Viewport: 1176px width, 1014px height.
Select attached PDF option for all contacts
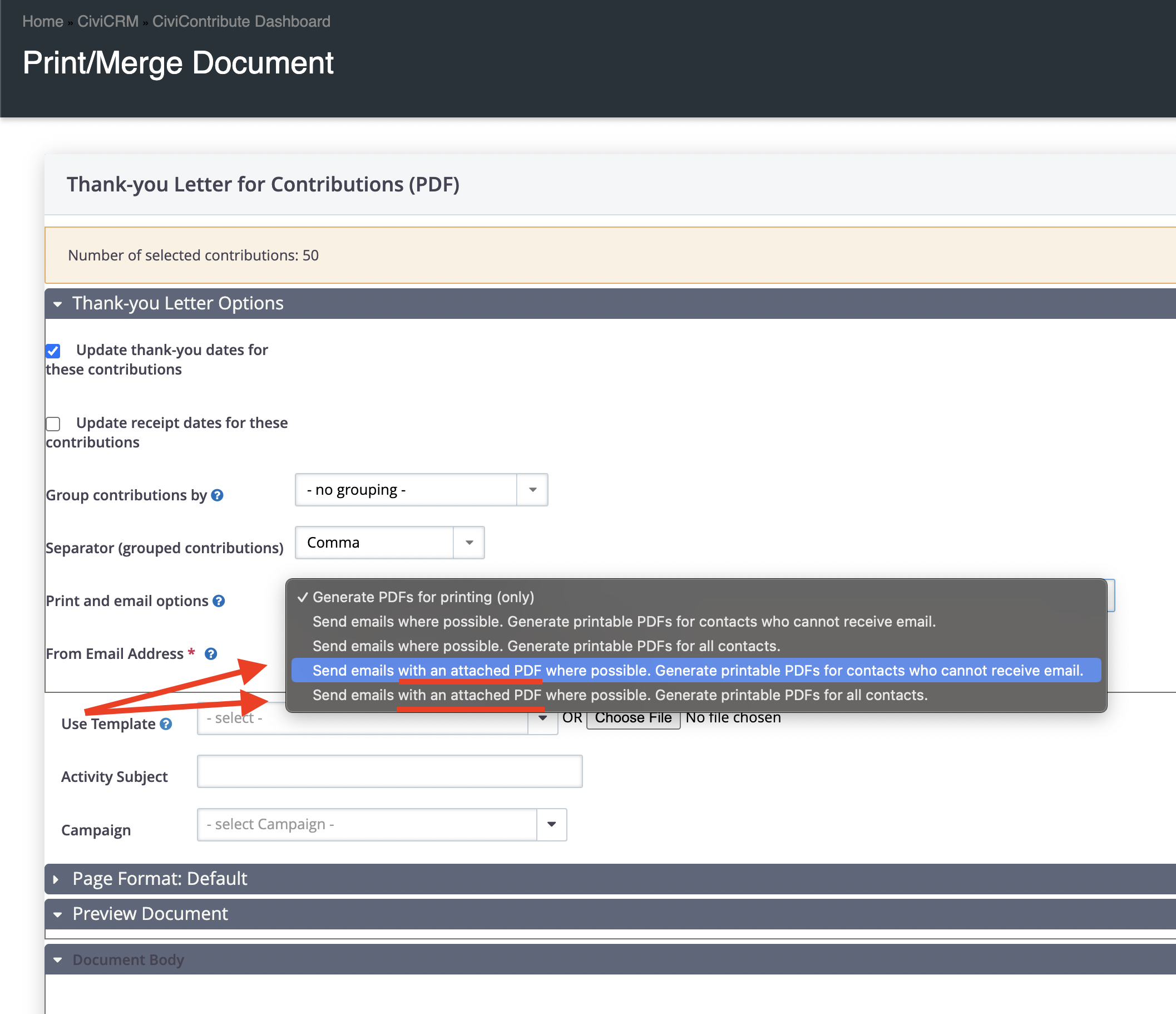tap(620, 695)
